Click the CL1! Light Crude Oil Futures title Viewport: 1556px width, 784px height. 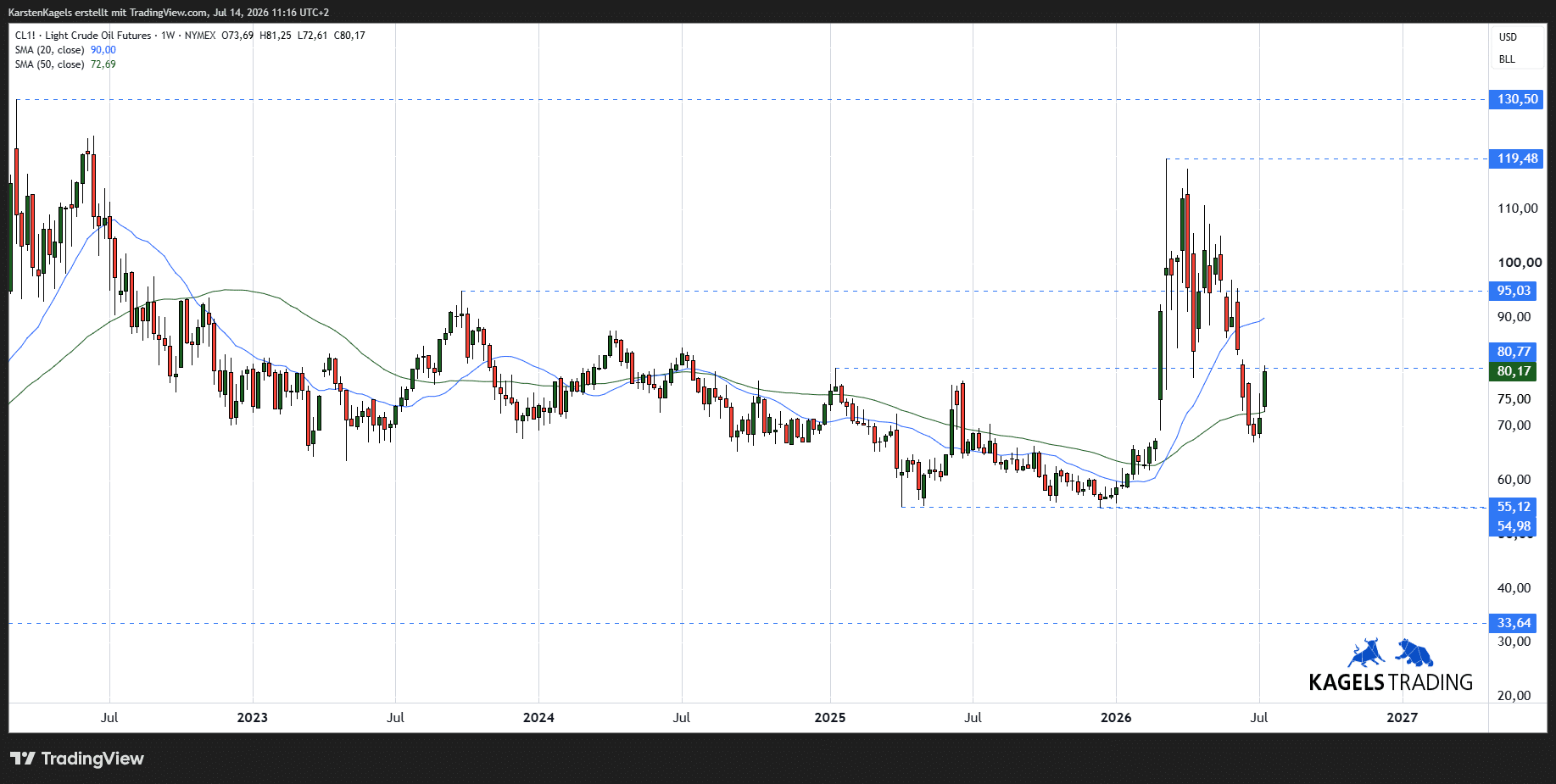click(83, 36)
